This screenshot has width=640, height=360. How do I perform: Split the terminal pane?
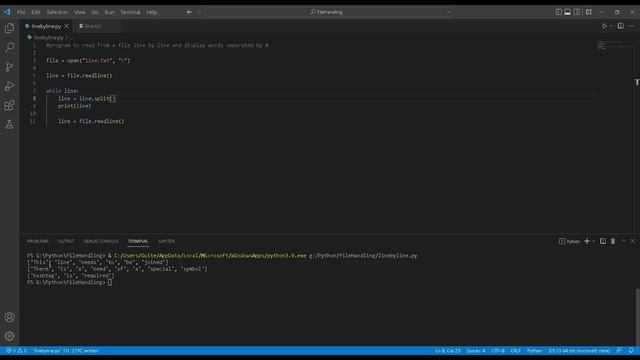(x=603, y=241)
